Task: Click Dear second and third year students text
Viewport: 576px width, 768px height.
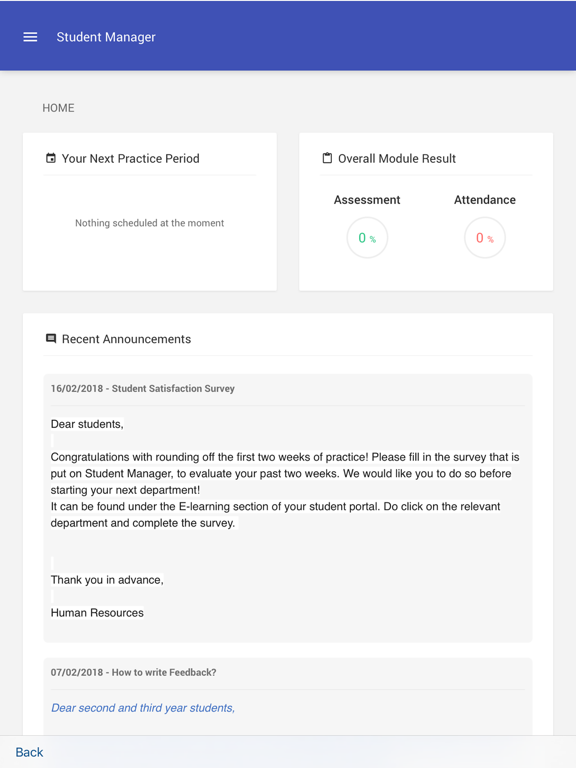Action: (x=143, y=708)
